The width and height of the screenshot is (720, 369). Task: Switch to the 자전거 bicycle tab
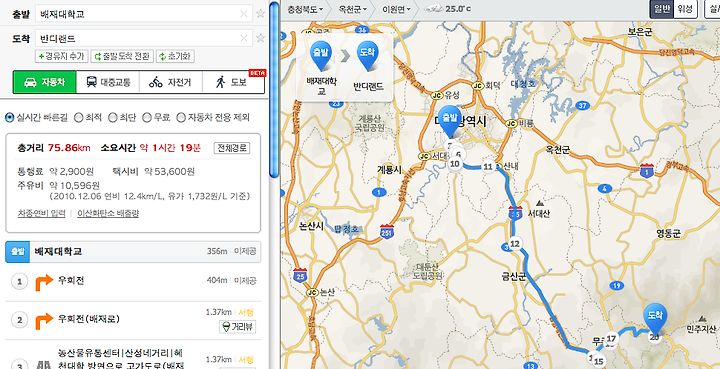(170, 82)
